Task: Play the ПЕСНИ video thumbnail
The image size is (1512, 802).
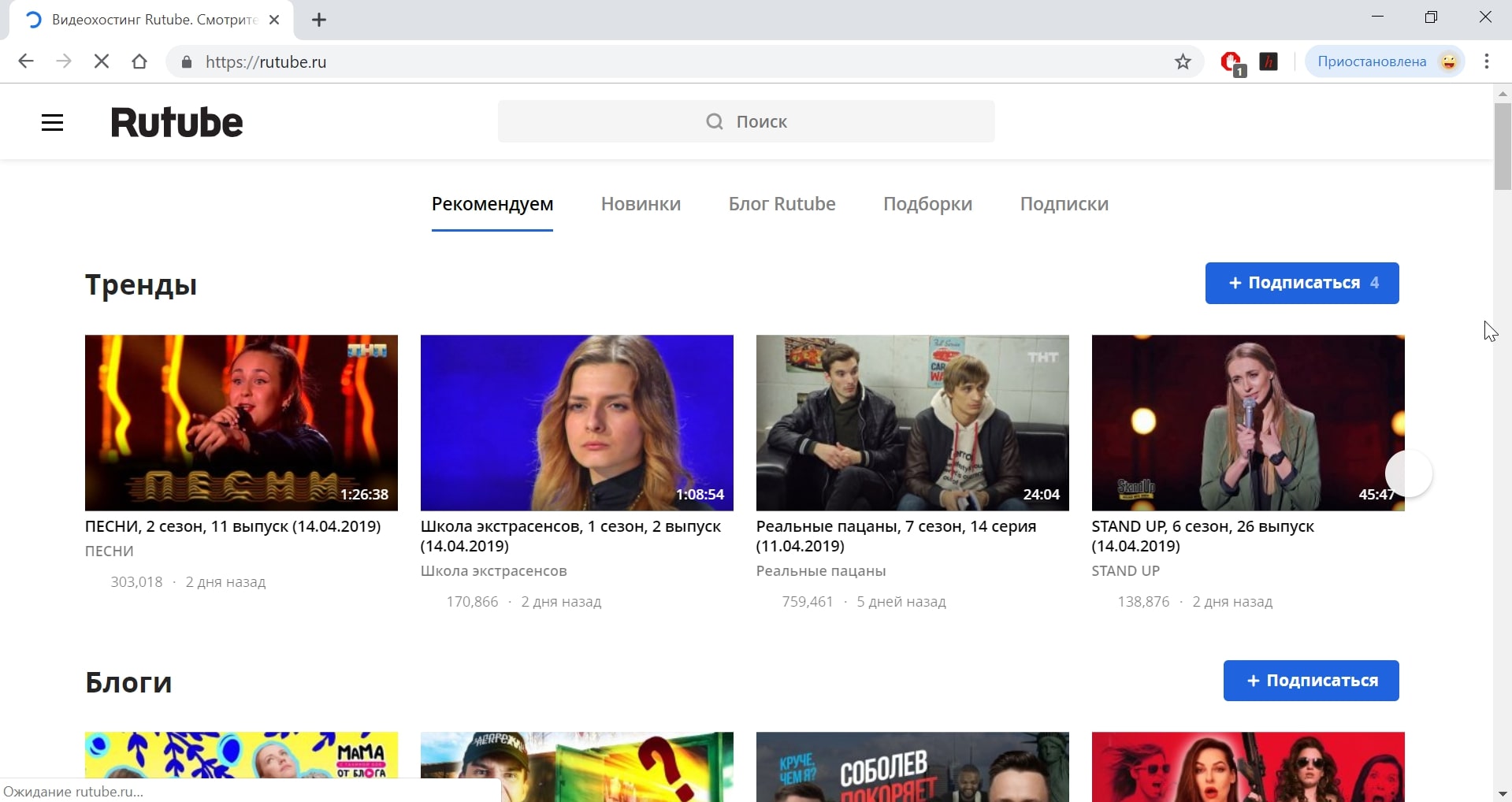Action: pos(241,423)
